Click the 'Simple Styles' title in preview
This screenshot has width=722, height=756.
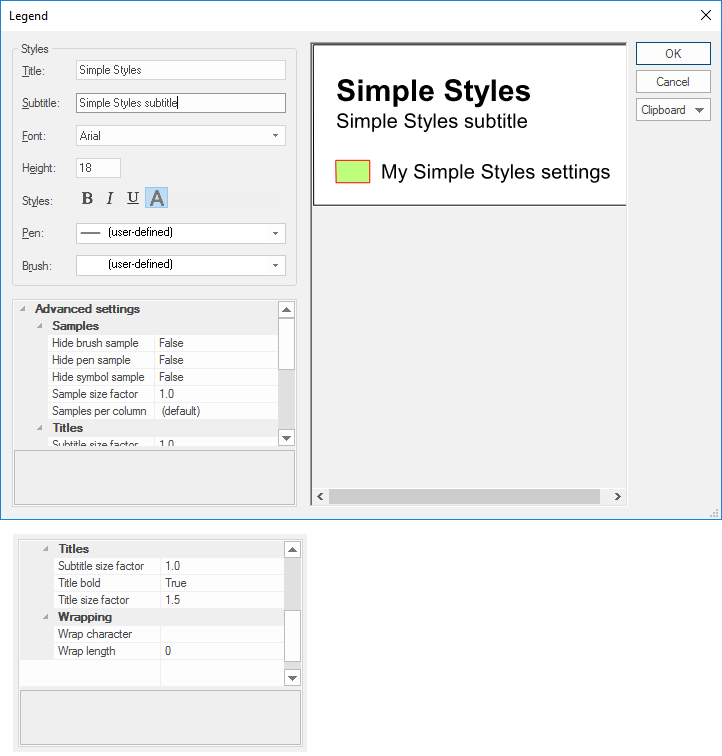pos(433,91)
